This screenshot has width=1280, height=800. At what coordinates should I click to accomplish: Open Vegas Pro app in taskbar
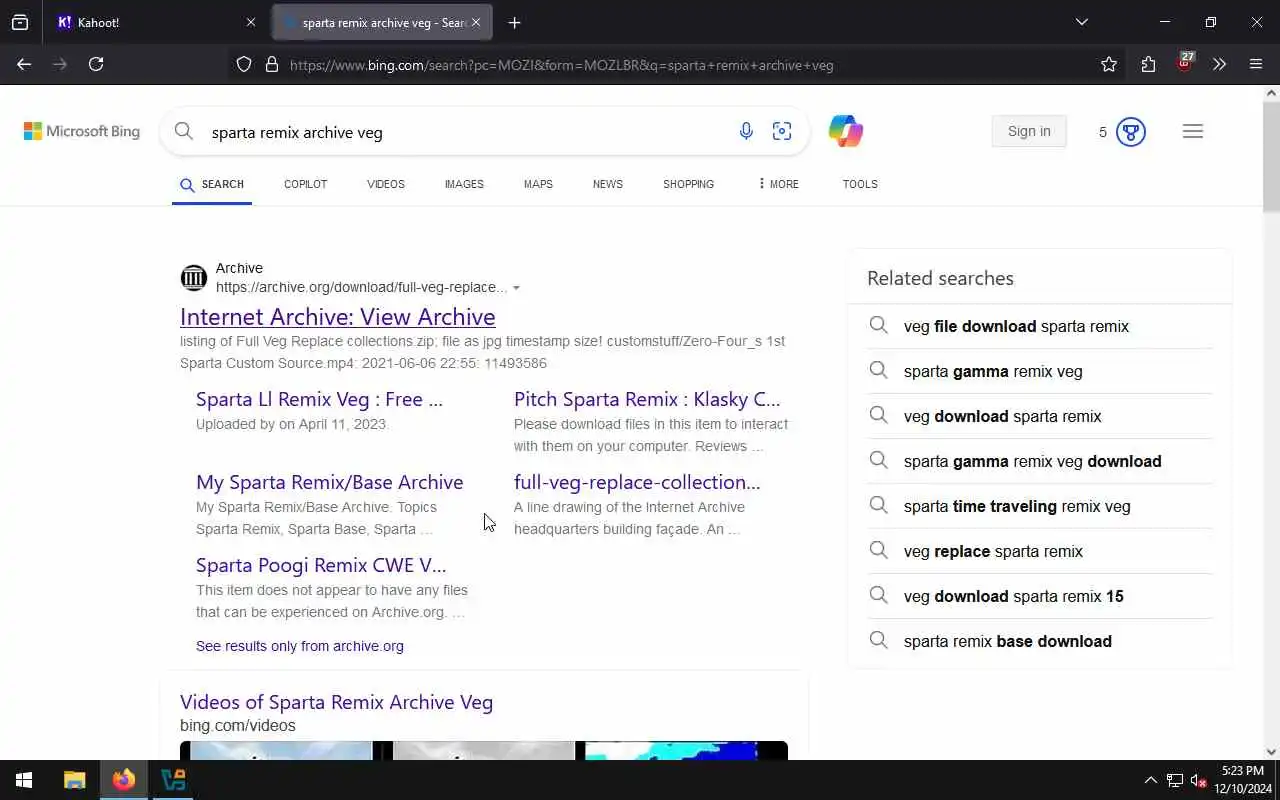tap(173, 780)
